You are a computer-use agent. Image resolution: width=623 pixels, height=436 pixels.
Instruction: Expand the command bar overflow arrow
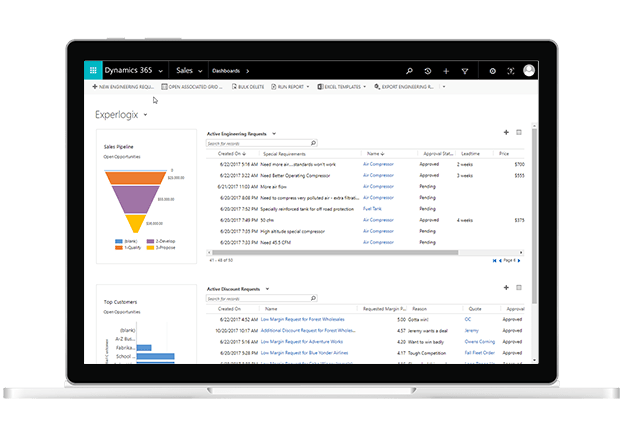444,87
